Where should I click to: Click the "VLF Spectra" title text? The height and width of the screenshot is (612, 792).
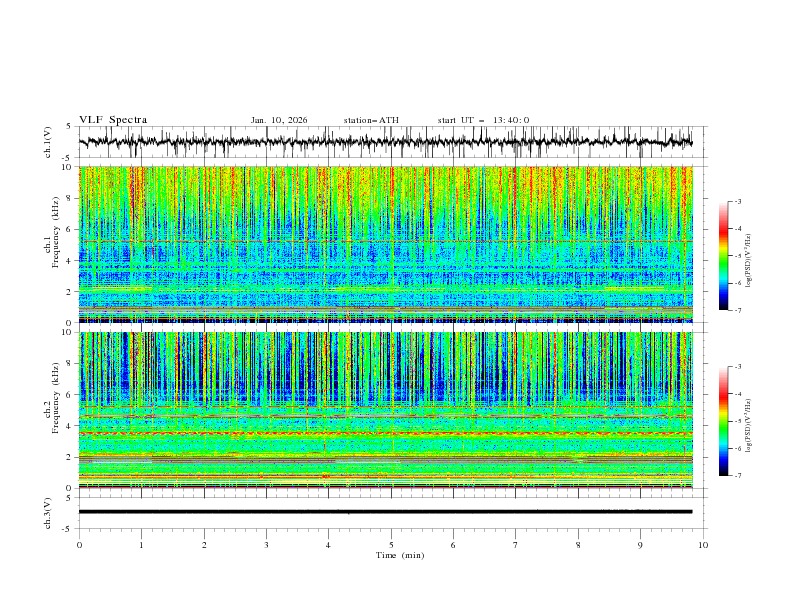pos(113,120)
